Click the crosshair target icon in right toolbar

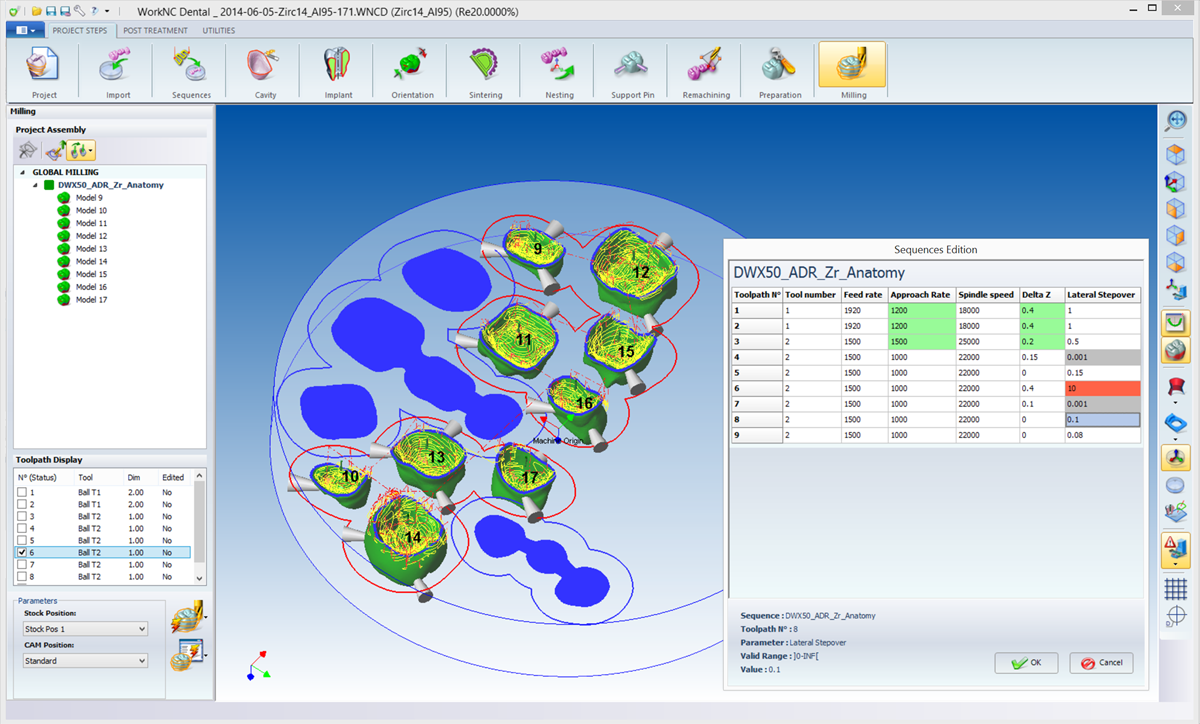tap(1175, 617)
